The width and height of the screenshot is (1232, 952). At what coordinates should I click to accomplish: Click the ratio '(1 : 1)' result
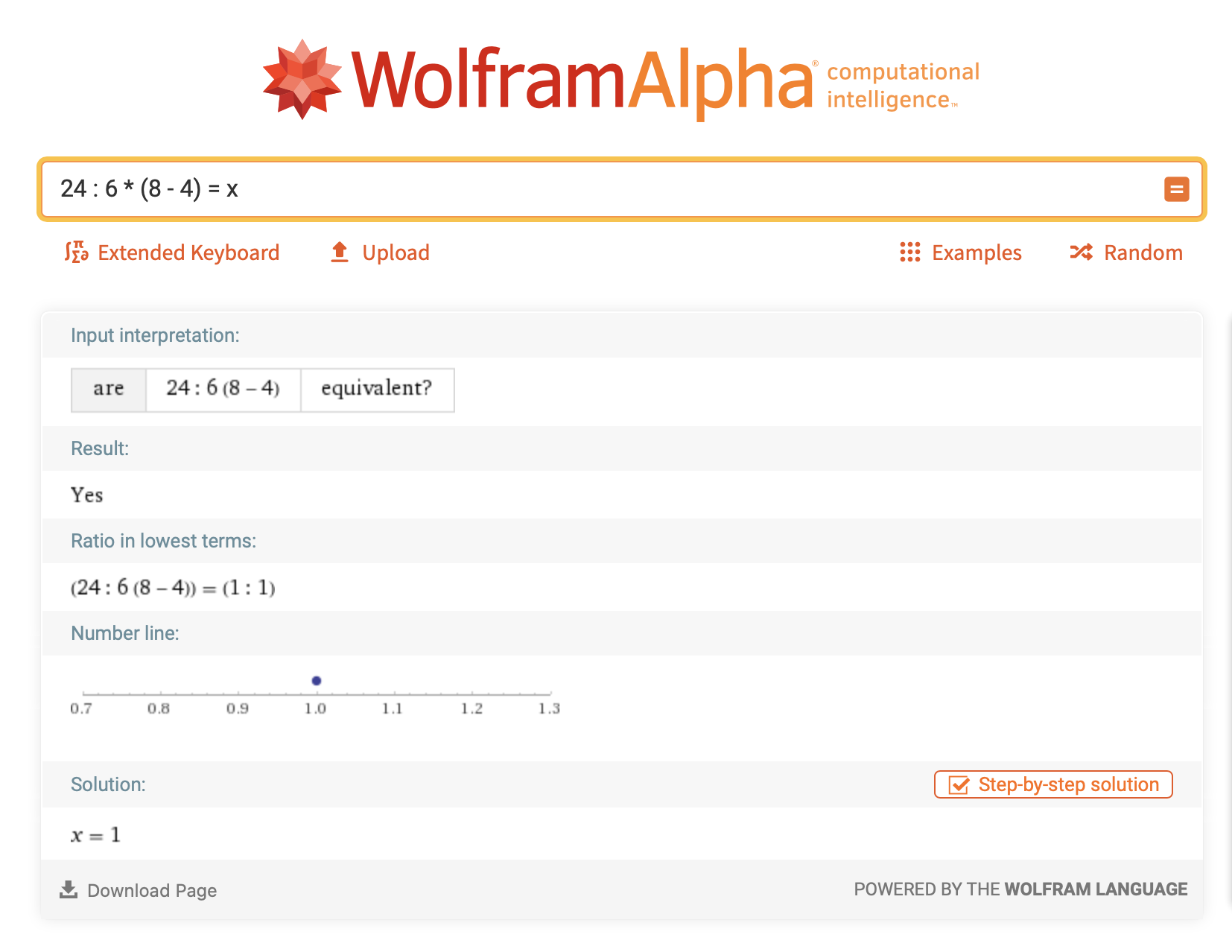point(249,588)
